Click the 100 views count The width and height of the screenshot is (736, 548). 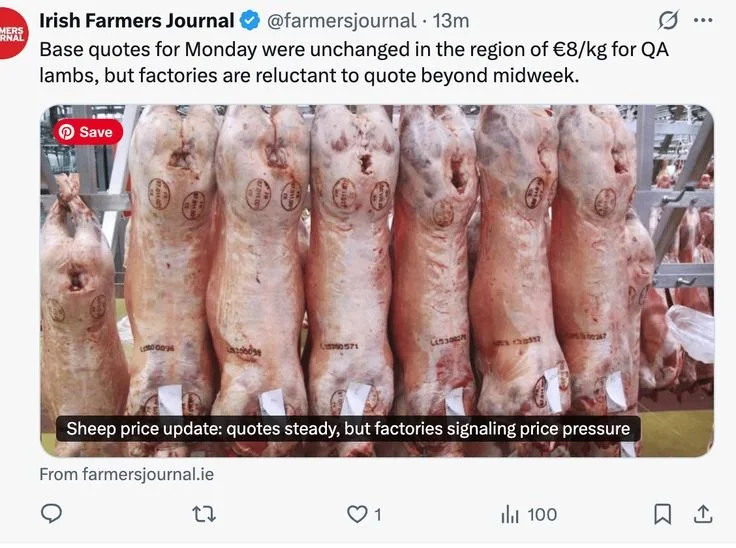pos(542,515)
